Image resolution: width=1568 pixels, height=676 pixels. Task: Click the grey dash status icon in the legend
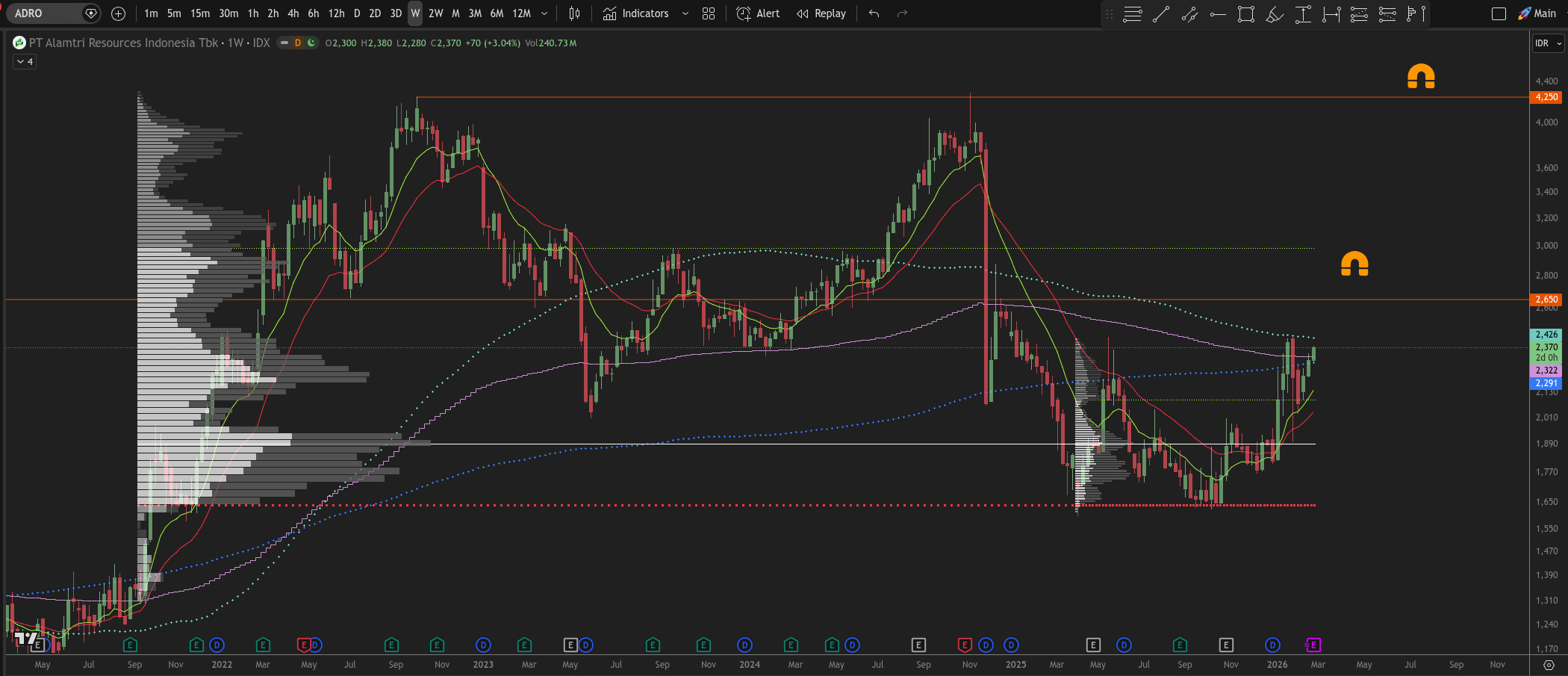[x=284, y=43]
